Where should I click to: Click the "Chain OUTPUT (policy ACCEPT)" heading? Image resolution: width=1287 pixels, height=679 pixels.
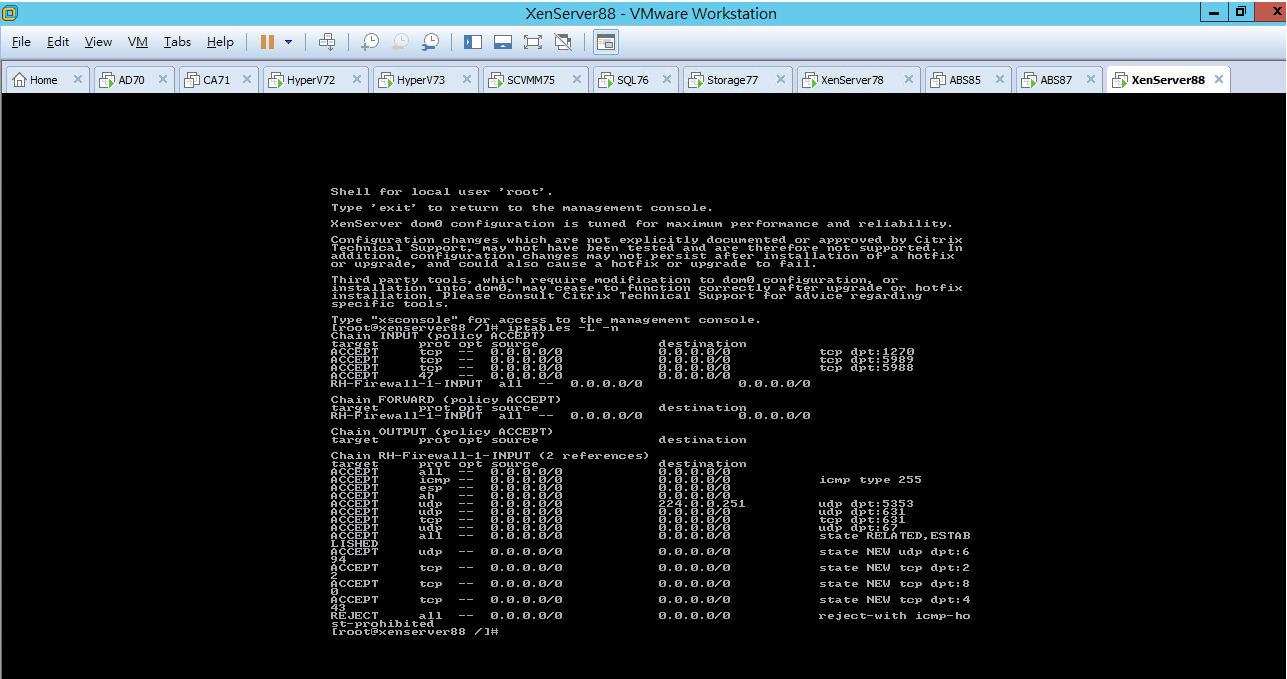pos(442,432)
